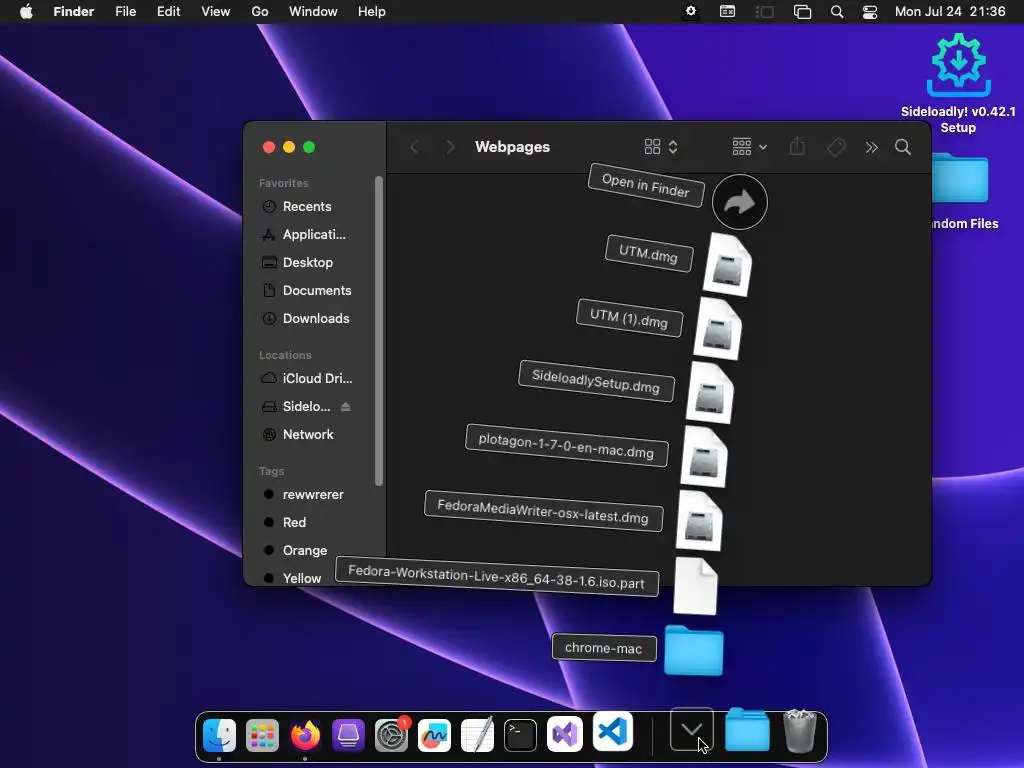
Task: Open the group-by dropdown in Finder toolbar
Action: point(749,147)
